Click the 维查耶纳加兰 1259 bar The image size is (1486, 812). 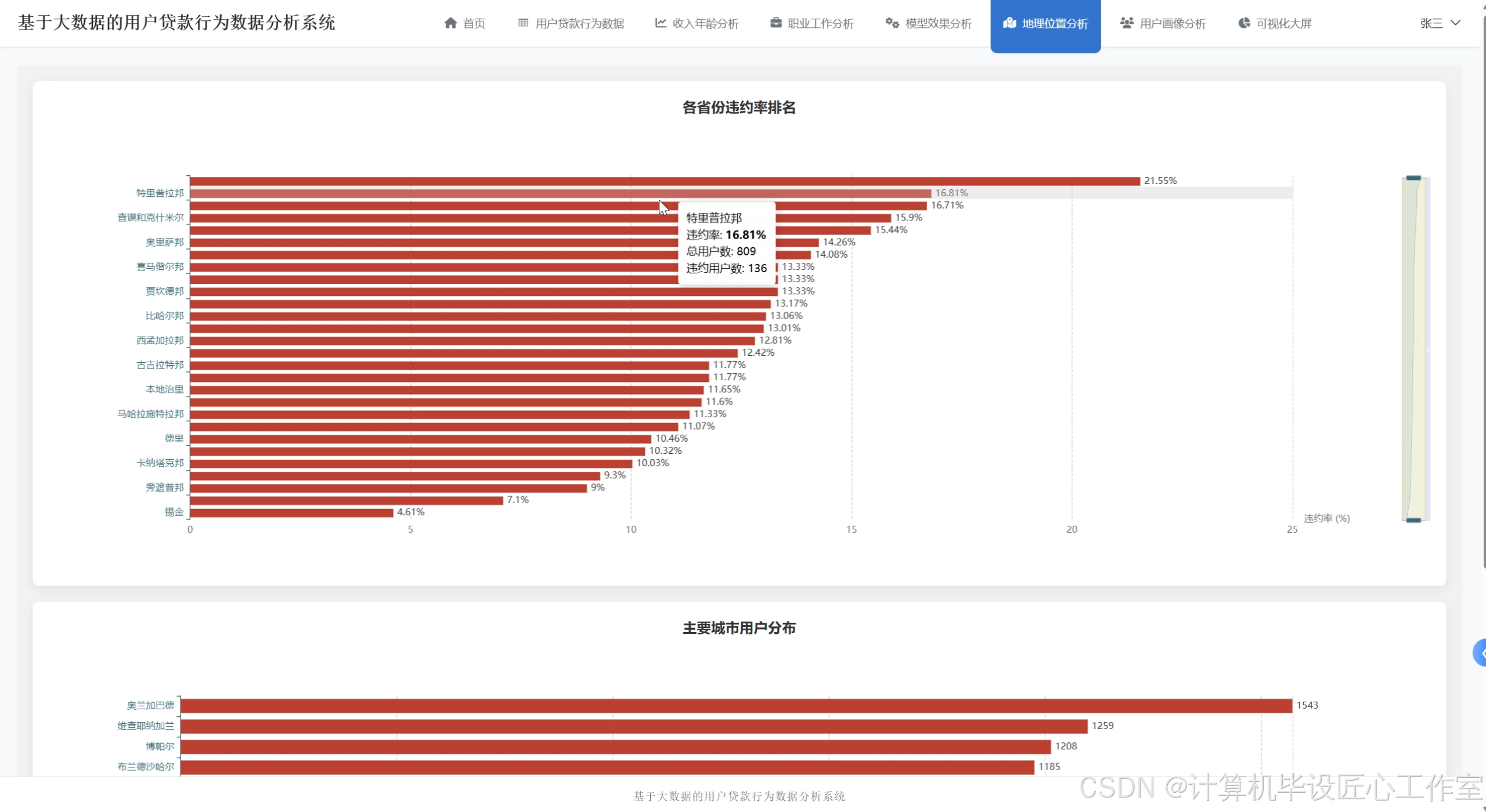(634, 726)
